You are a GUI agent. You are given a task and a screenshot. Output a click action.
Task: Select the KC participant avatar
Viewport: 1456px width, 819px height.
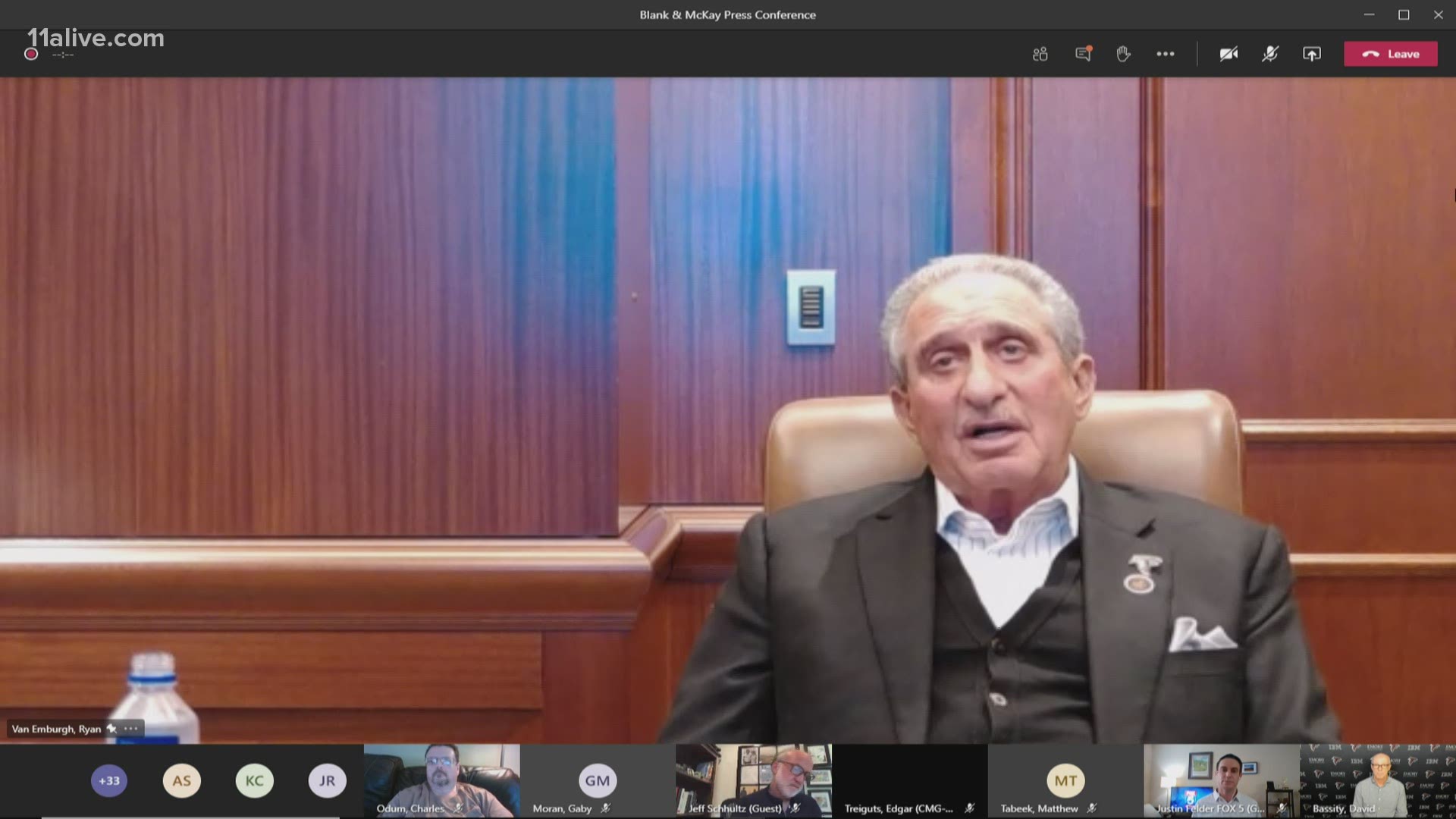pyautogui.click(x=255, y=780)
